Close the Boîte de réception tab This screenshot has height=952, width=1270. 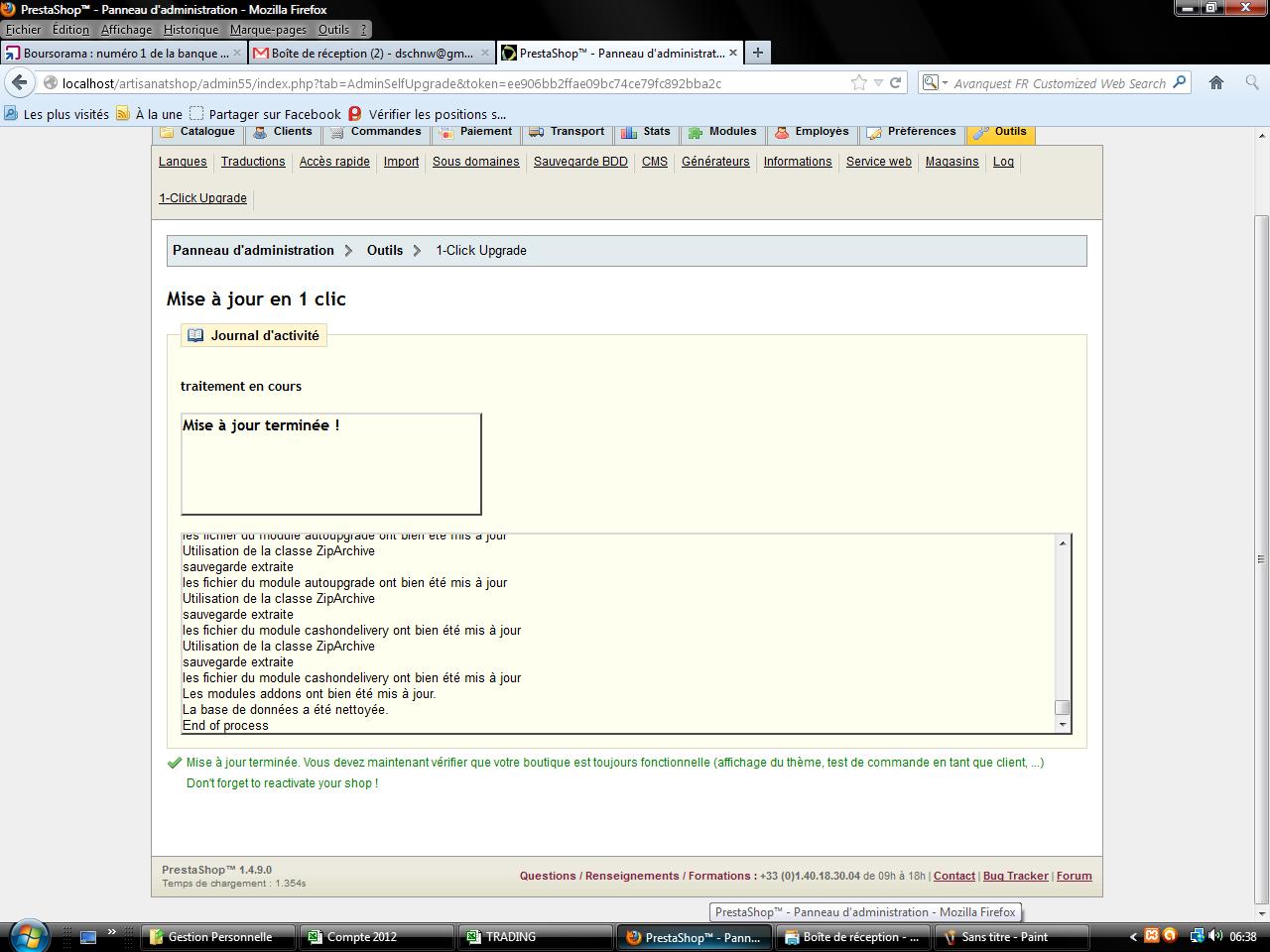485,53
